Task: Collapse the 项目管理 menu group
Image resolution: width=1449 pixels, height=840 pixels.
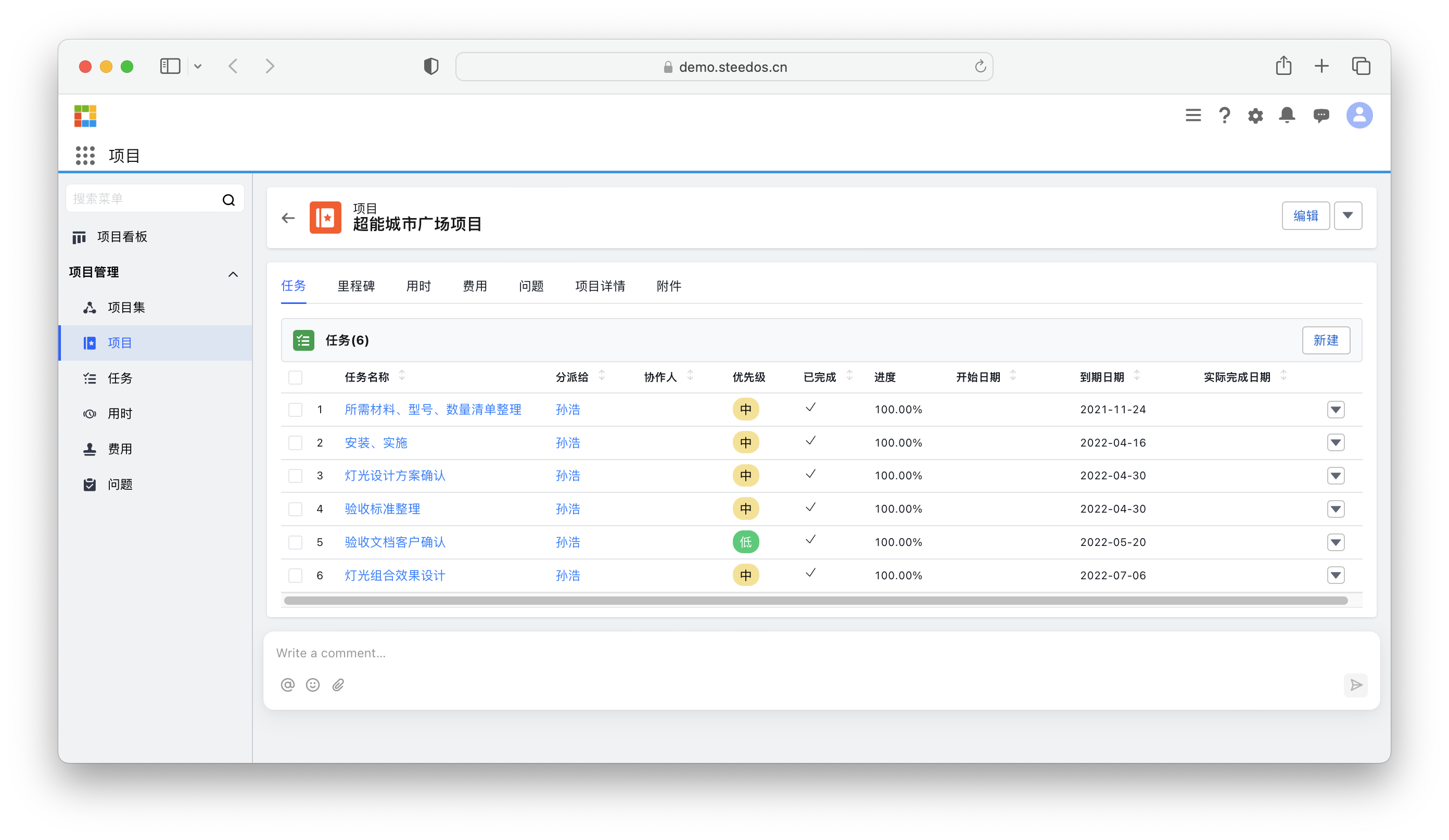Action: [x=233, y=274]
